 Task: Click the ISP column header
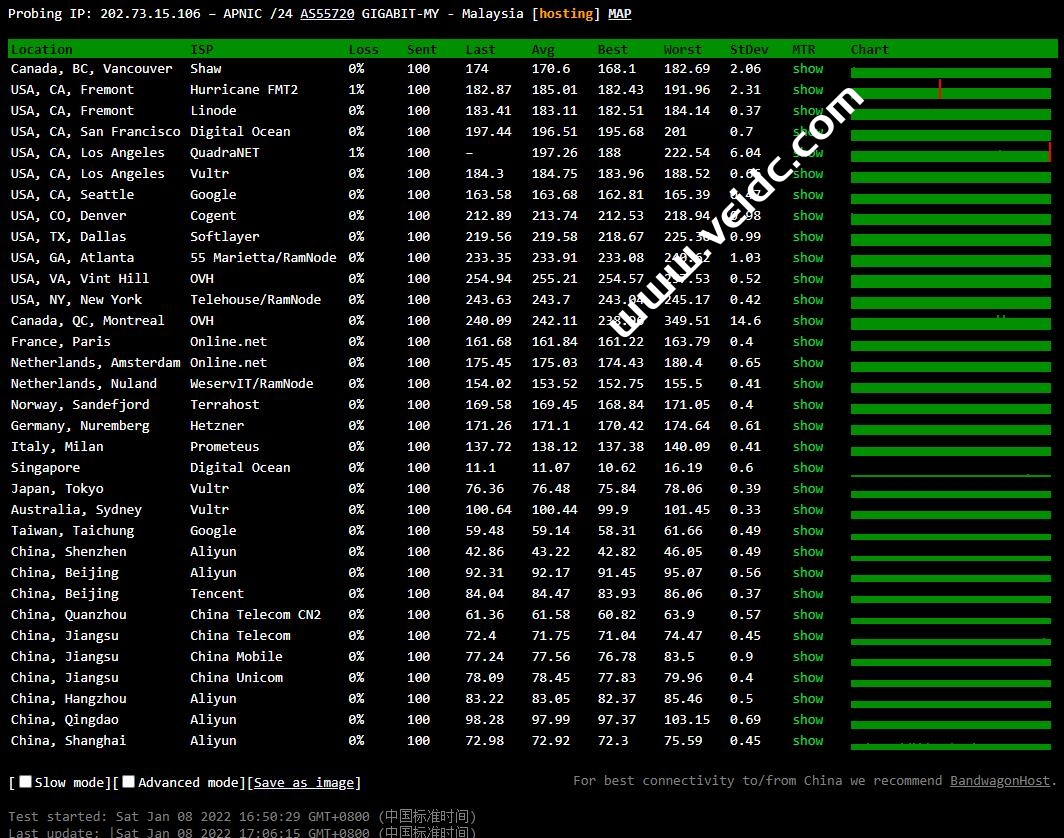[x=202, y=50]
